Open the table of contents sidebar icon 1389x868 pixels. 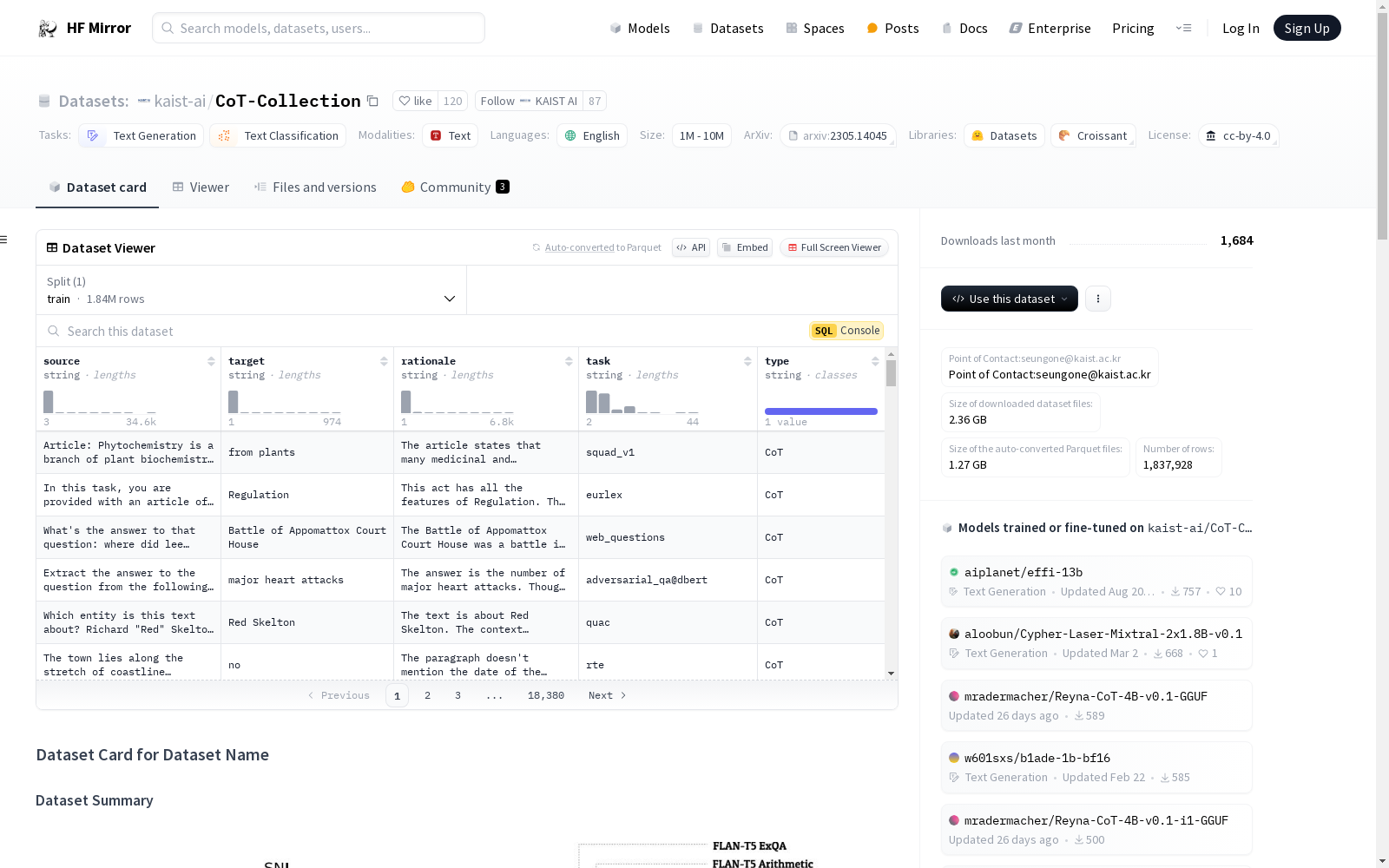click(x=4, y=240)
